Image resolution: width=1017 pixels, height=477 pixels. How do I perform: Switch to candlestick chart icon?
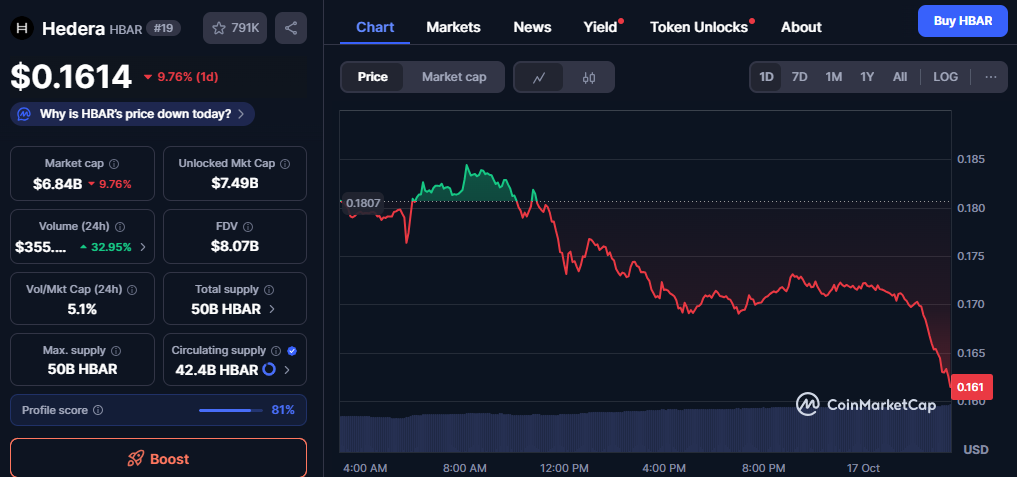pos(589,77)
